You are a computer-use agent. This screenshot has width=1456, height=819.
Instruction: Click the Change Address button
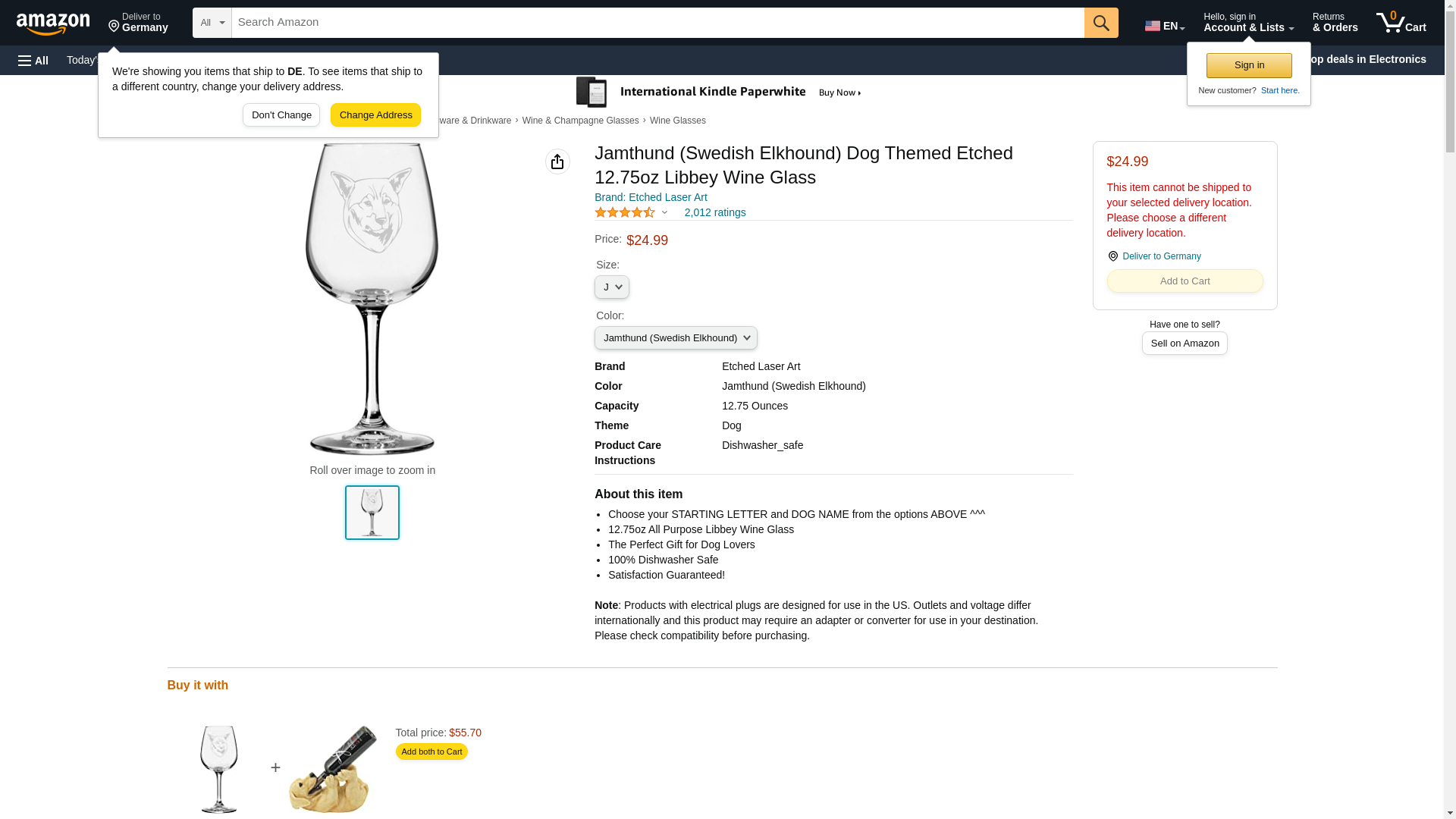coord(375,115)
